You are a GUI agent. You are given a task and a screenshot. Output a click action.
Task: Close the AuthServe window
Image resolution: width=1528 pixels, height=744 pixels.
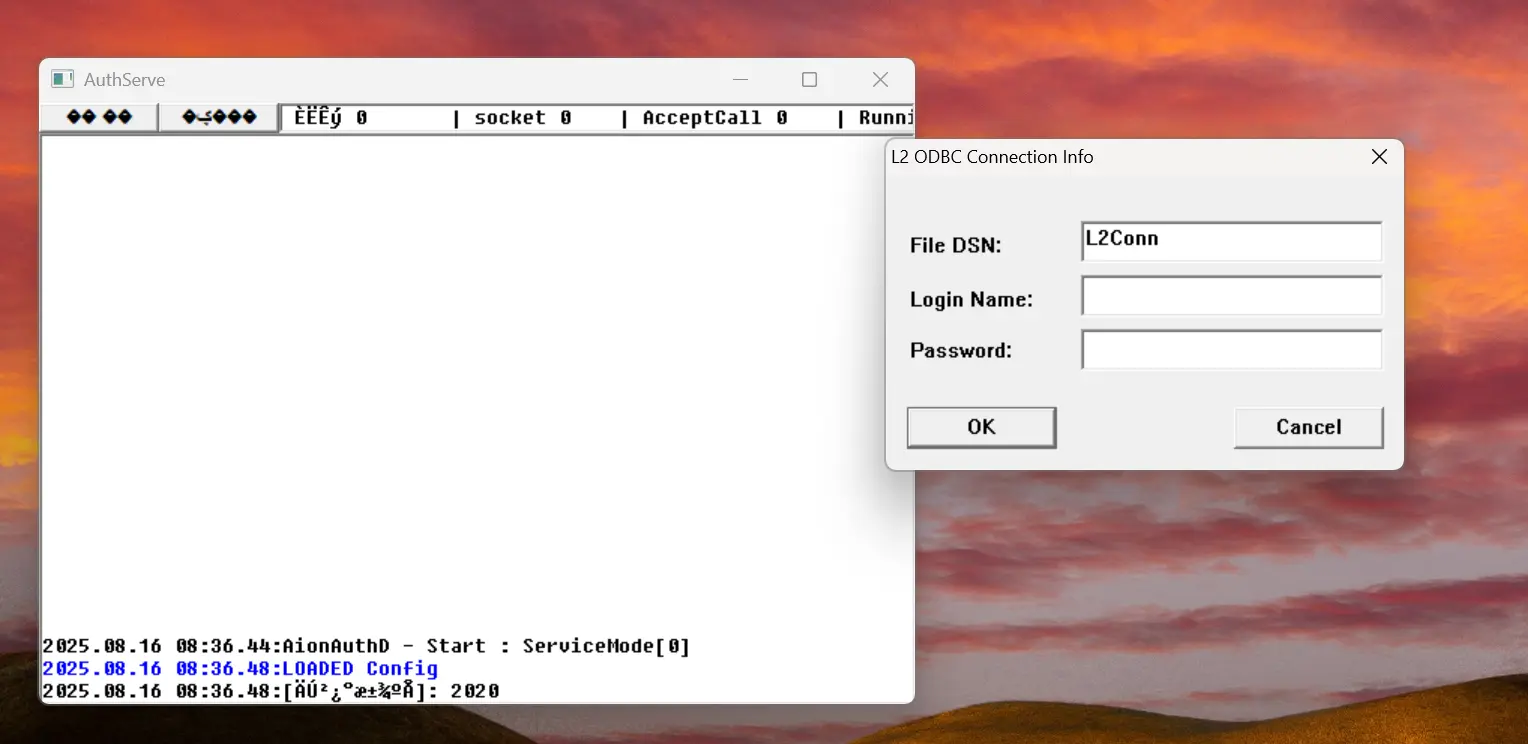pos(880,79)
